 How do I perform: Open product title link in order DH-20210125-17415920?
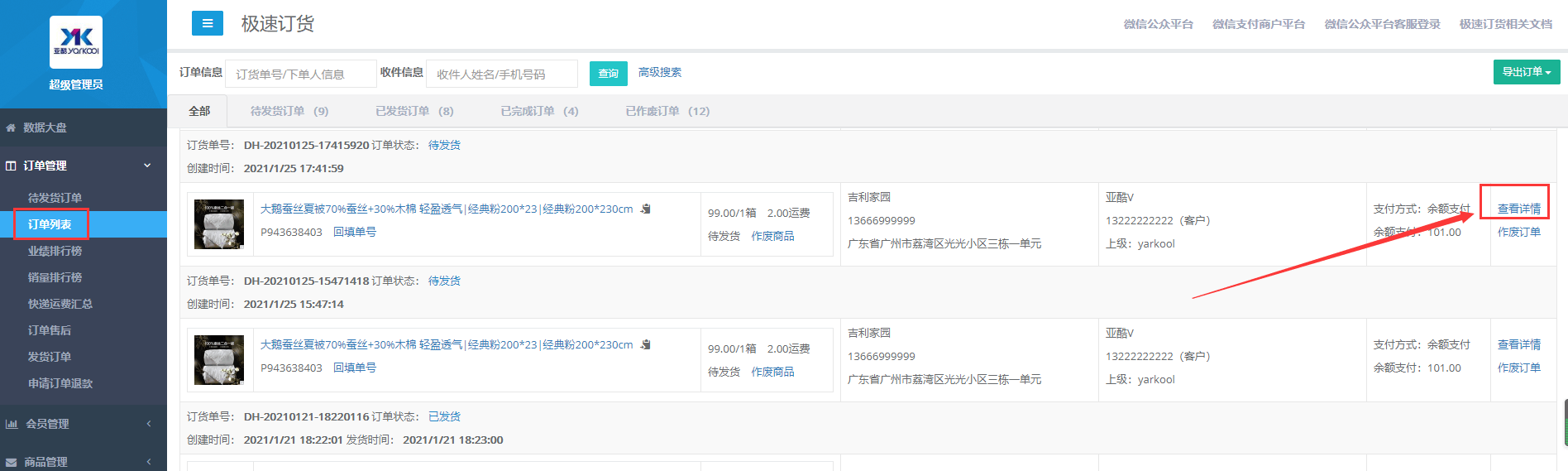click(447, 209)
